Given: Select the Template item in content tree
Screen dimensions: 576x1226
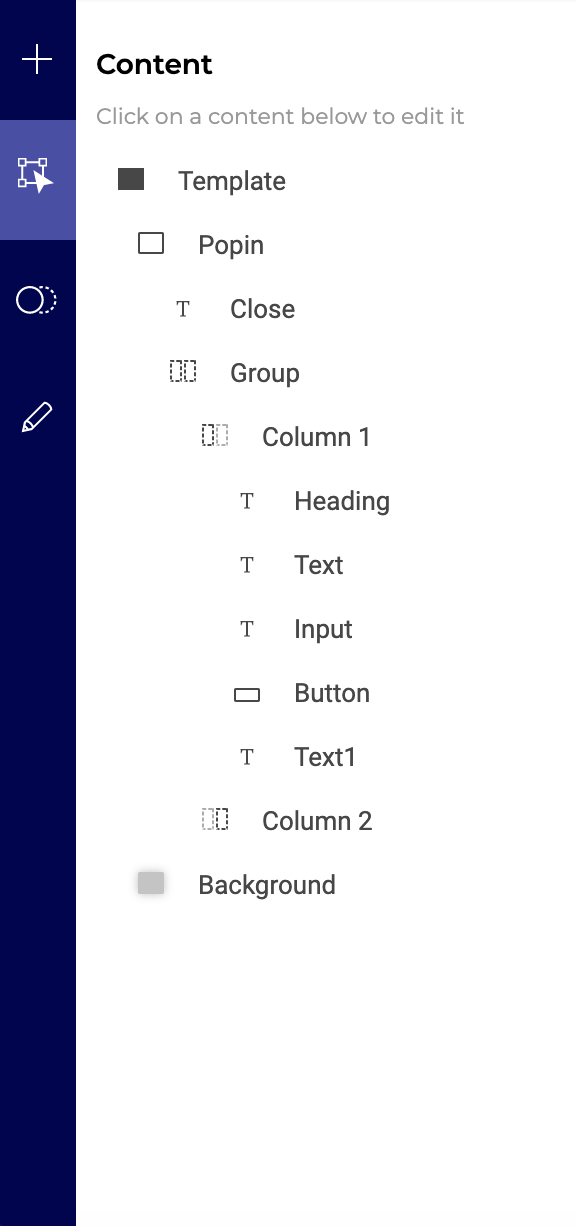Looking at the screenshot, I should 232,181.
